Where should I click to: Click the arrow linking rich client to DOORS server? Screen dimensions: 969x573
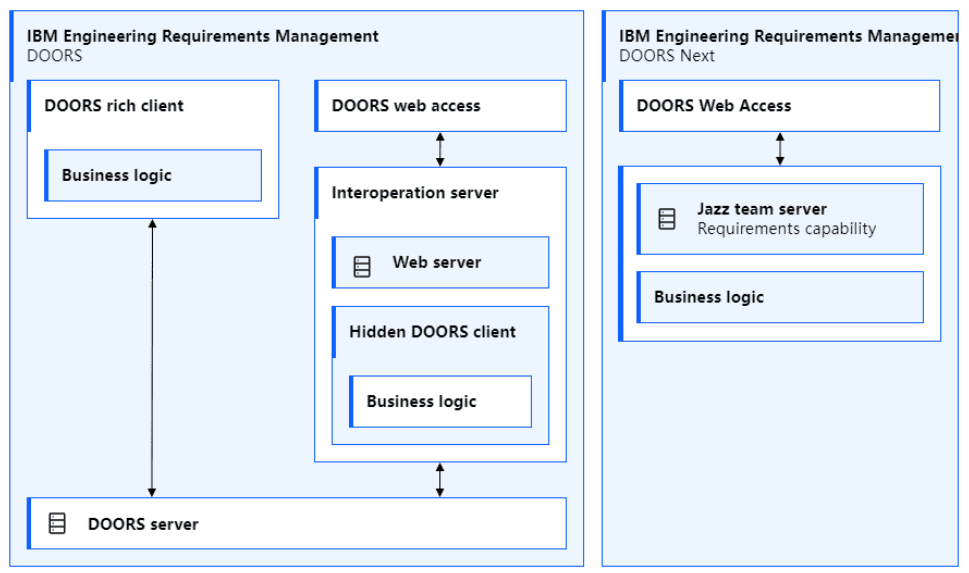[152, 358]
